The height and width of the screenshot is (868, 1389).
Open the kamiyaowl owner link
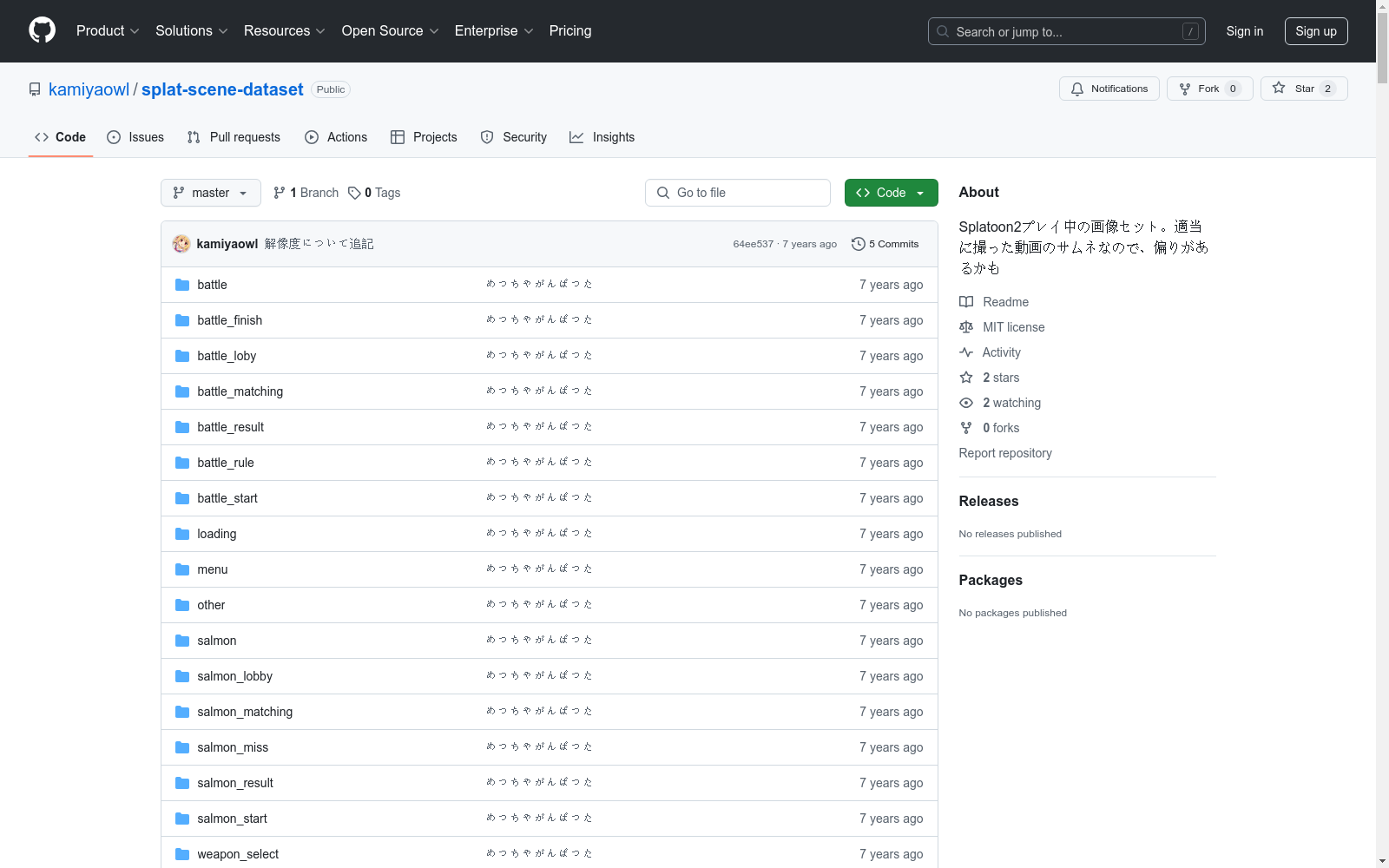(x=89, y=89)
